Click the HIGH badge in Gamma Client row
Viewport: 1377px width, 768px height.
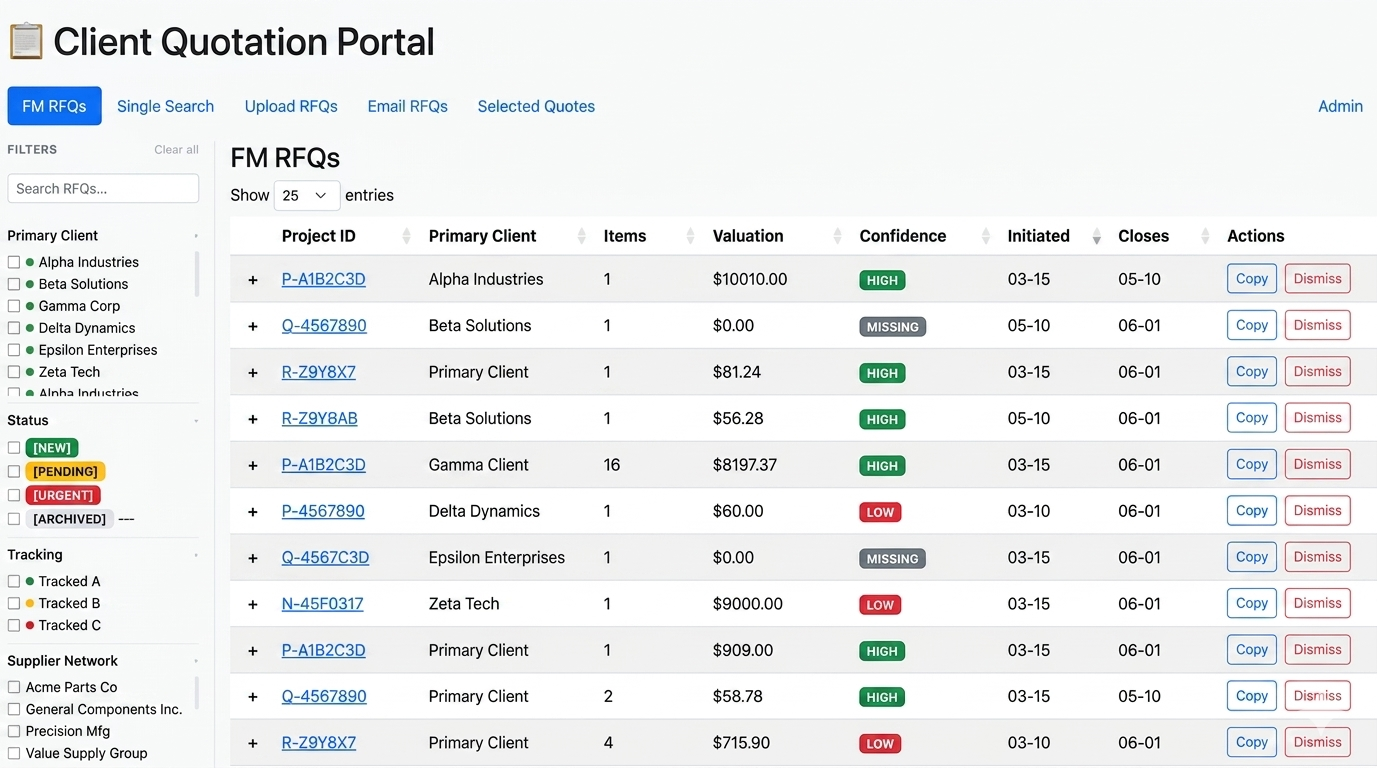click(x=882, y=466)
